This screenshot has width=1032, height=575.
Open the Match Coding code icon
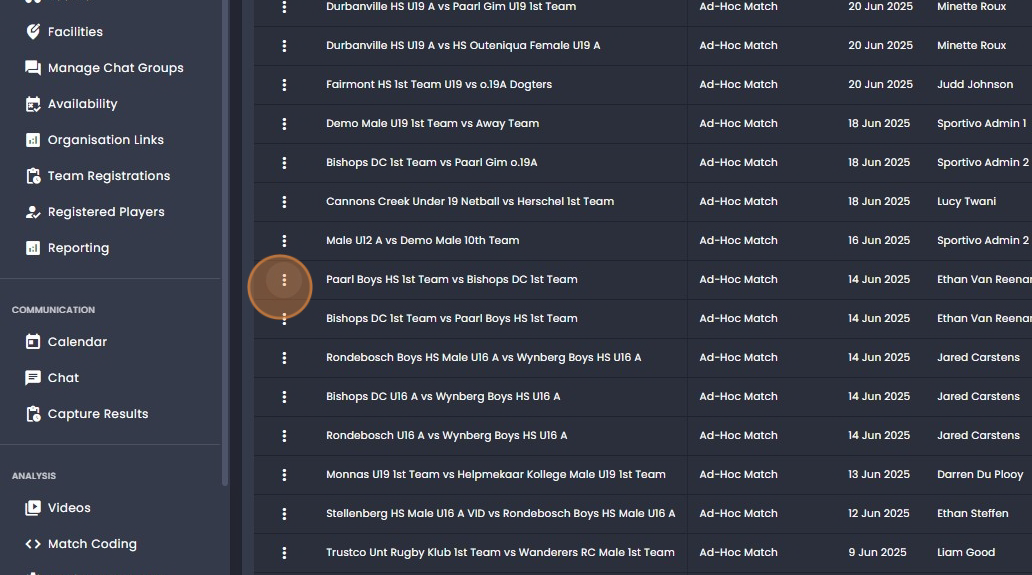(33, 544)
